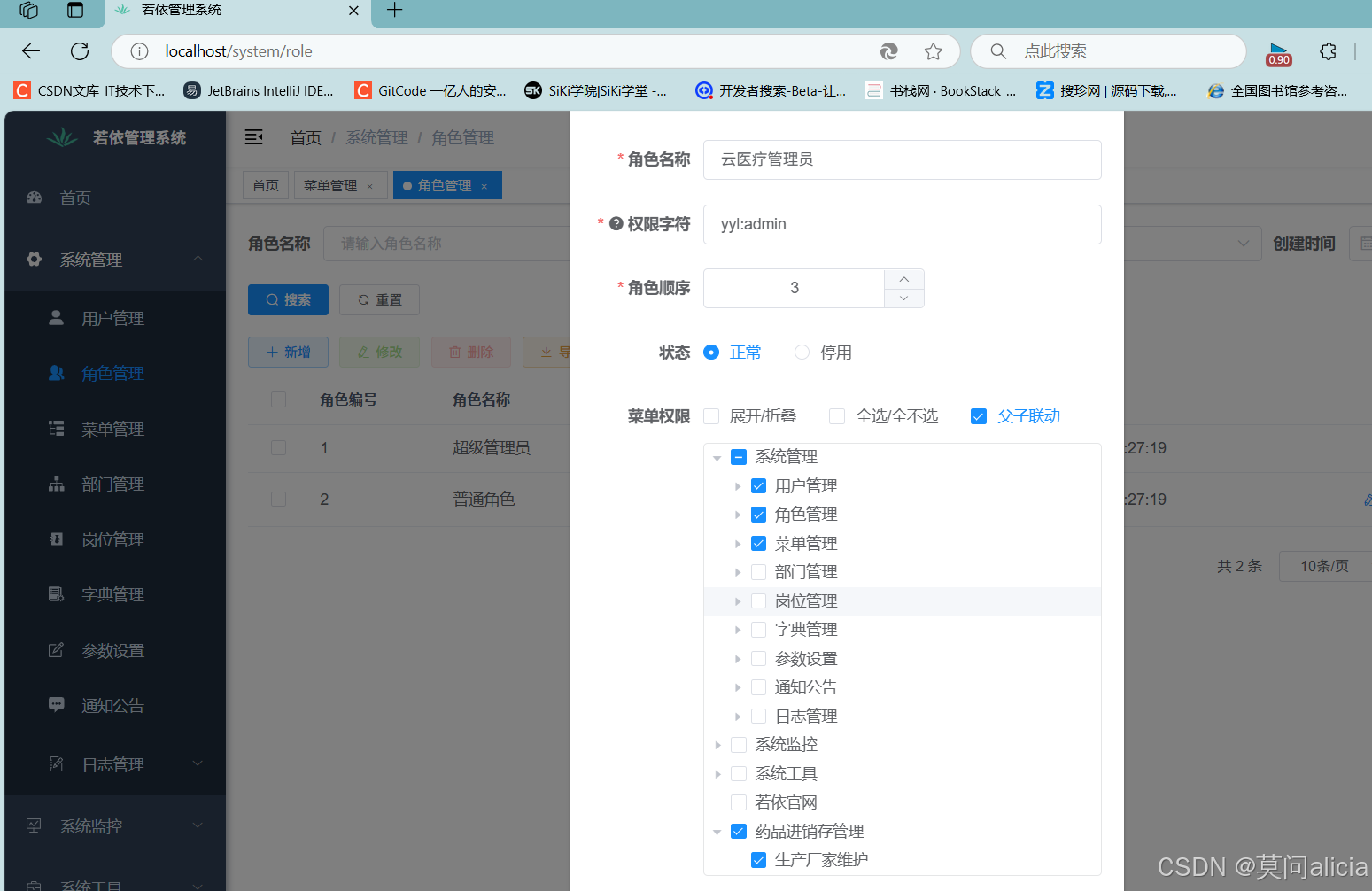Image resolution: width=1372 pixels, height=891 pixels.
Task: Collapse the 药品进销存管理 tree node arrow
Action: (x=717, y=832)
